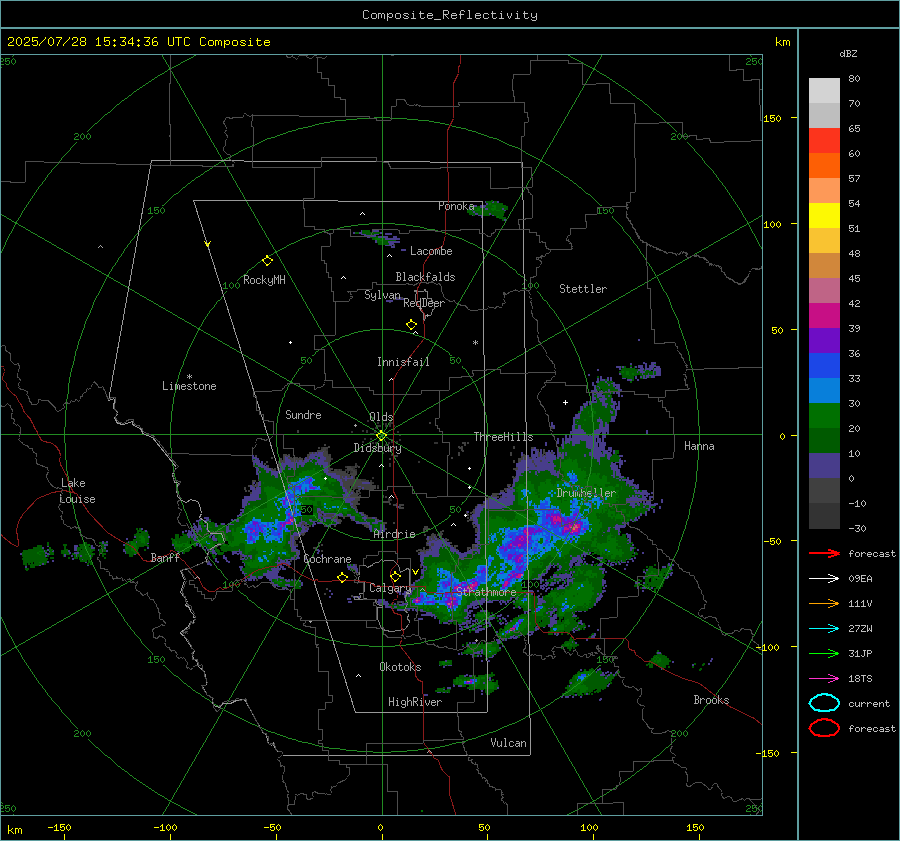The height and width of the screenshot is (841, 900).
Task: Click the Sylvan city label
Action: point(382,295)
